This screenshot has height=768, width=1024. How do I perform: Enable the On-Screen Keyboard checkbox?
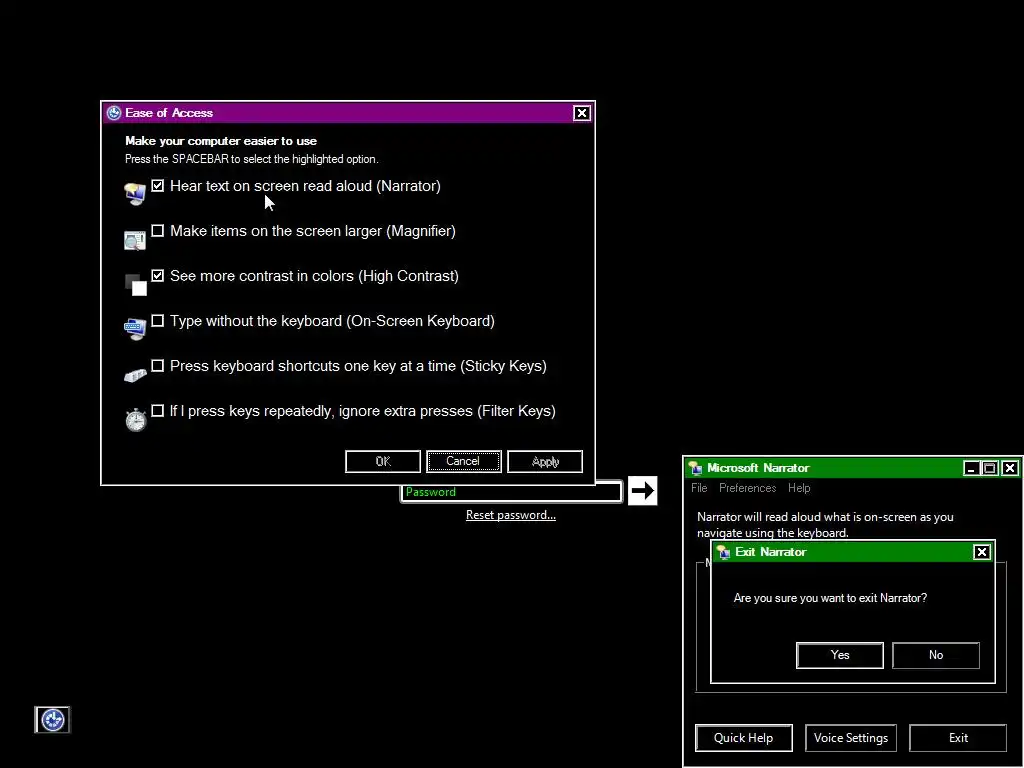pos(157,321)
